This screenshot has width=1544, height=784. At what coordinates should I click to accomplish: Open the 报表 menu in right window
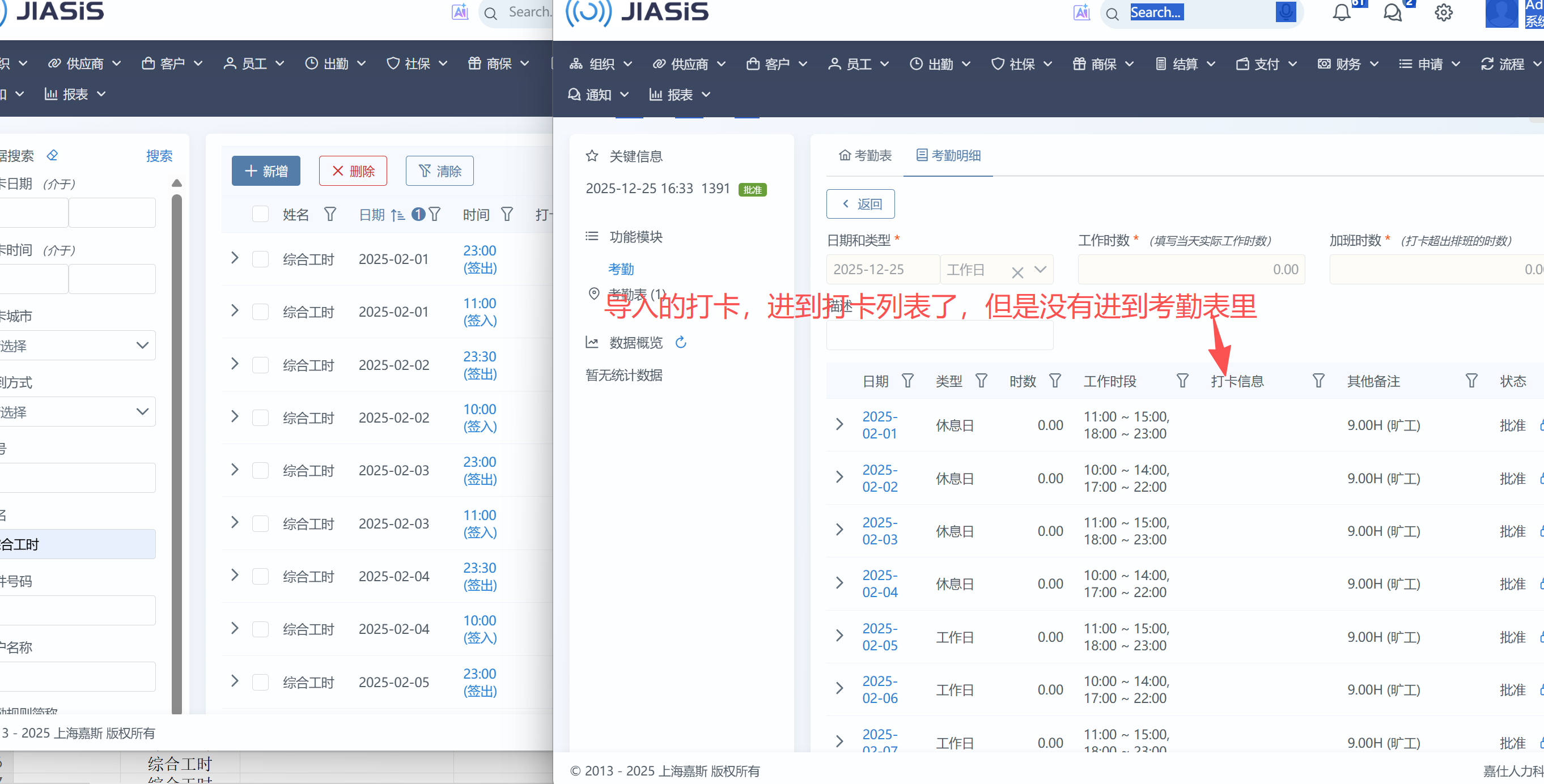pyautogui.click(x=680, y=95)
